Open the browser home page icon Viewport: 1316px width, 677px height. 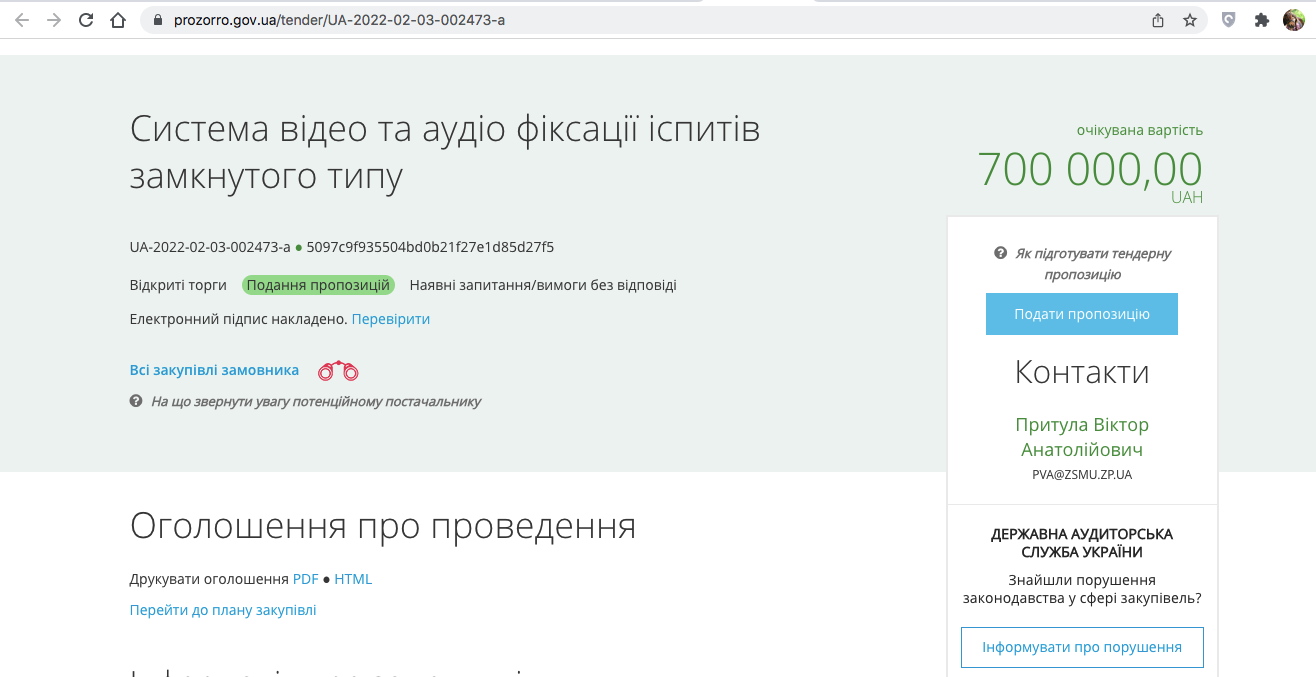click(x=119, y=18)
